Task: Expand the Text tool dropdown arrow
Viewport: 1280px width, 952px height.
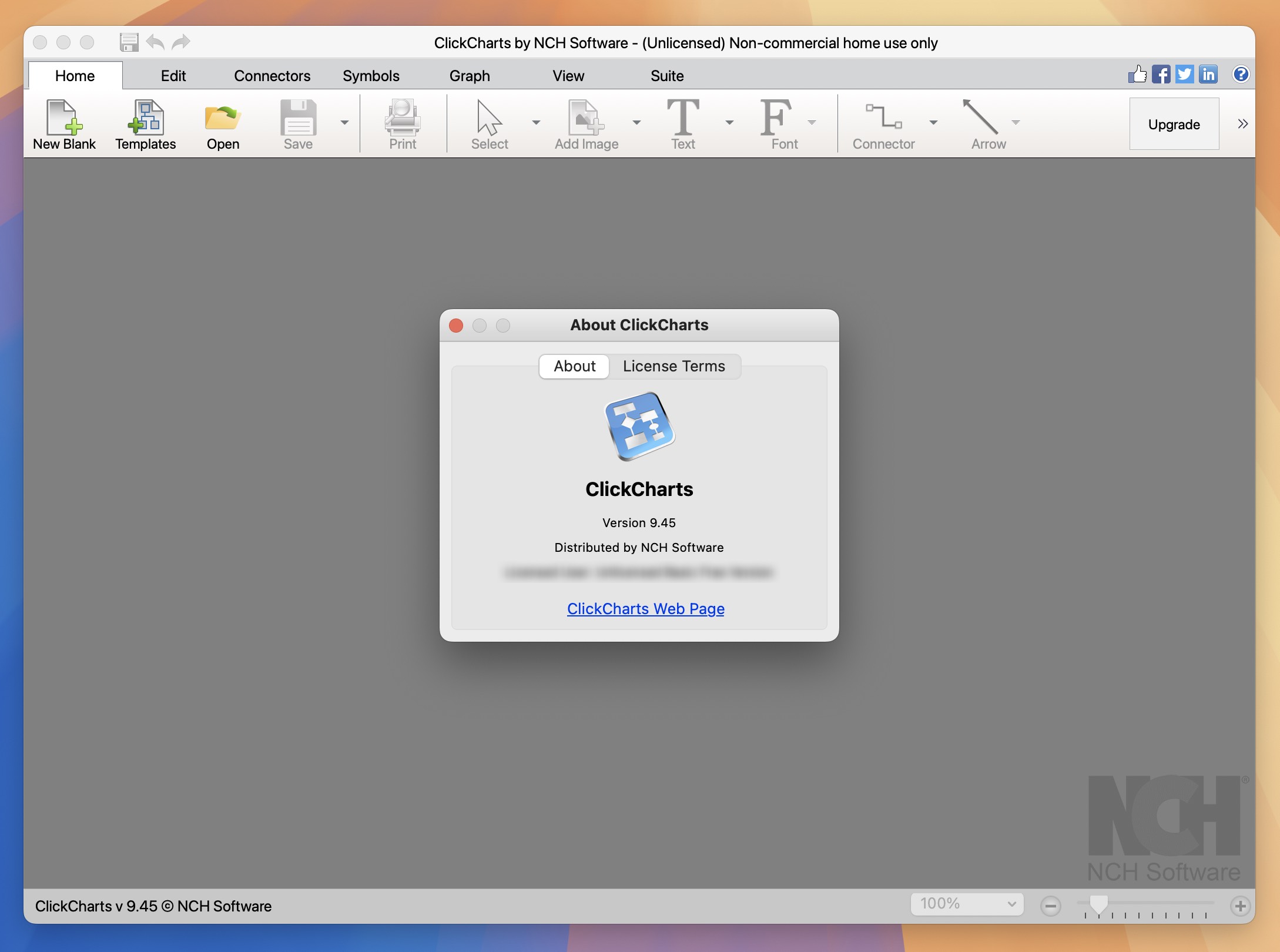Action: [729, 122]
